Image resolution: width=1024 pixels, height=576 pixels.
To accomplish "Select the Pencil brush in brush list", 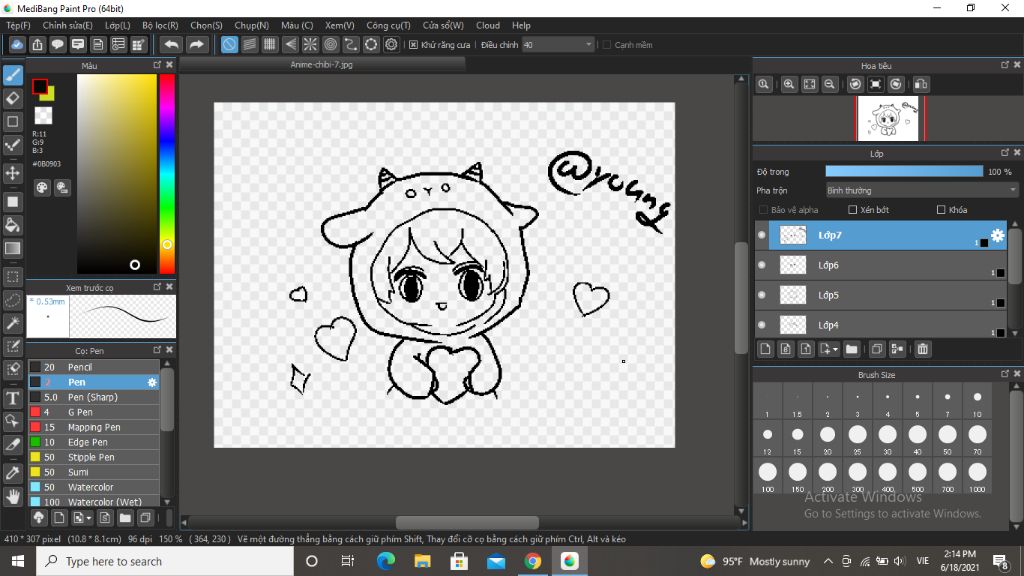I will pyautogui.click(x=94, y=367).
